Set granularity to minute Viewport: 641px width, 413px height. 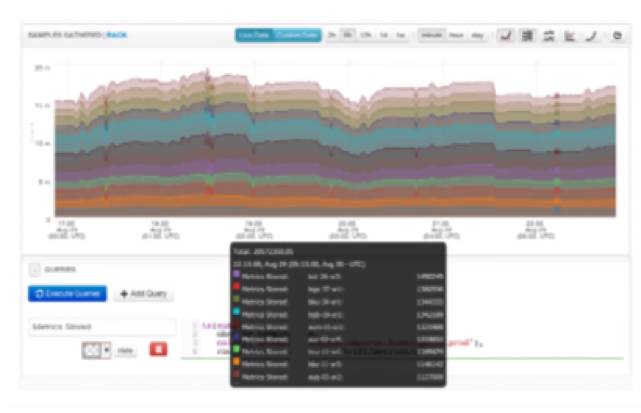pos(432,35)
